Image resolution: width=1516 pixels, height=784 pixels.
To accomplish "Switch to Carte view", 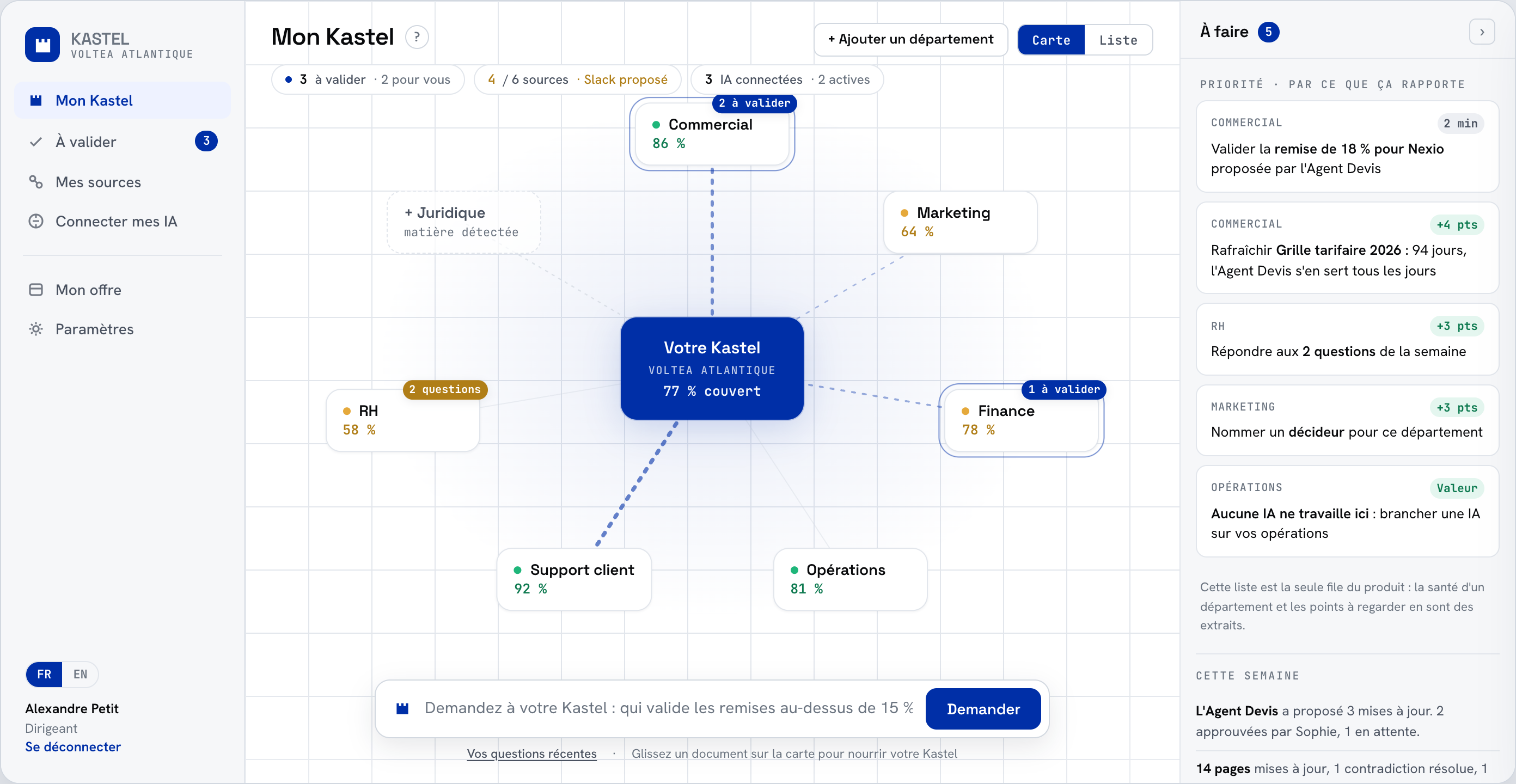I will 1051,40.
